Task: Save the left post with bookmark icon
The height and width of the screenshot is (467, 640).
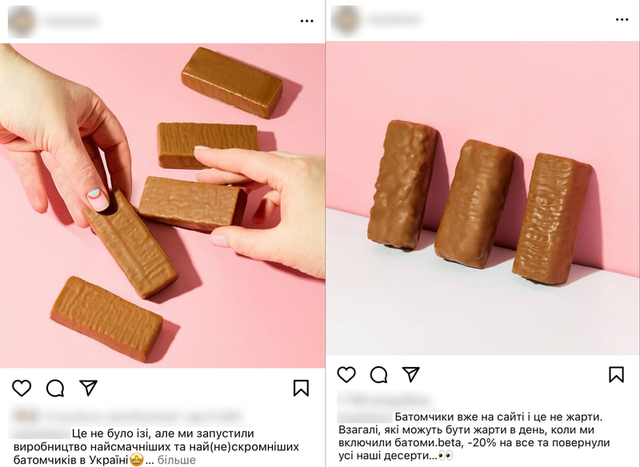Action: click(301, 388)
